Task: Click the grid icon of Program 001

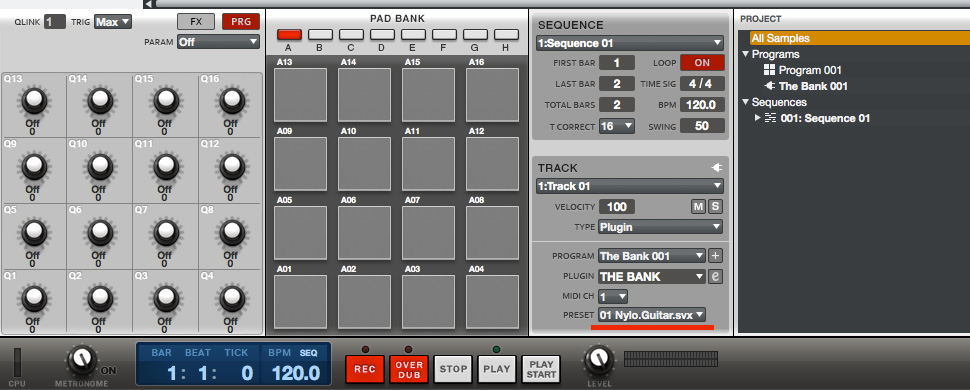Action: click(770, 70)
